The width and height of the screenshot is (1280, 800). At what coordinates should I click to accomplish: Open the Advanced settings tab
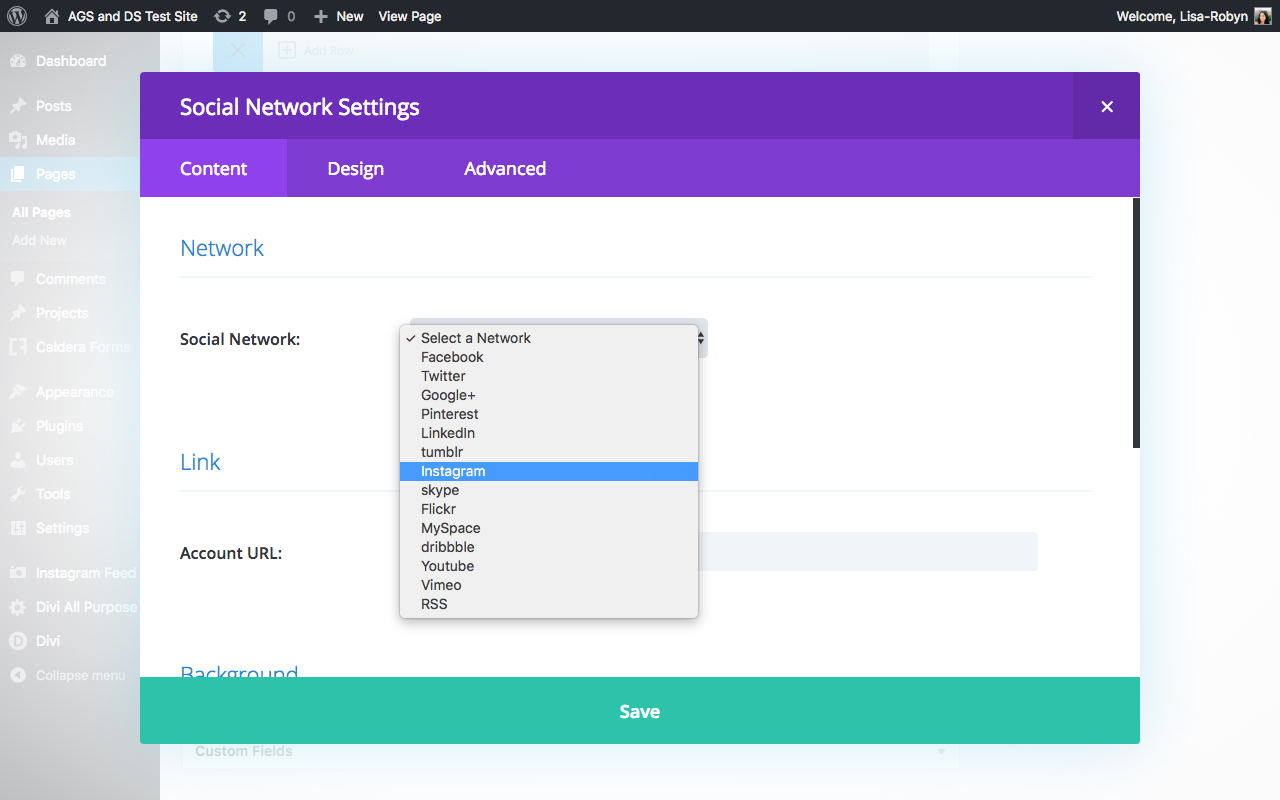[x=505, y=168]
